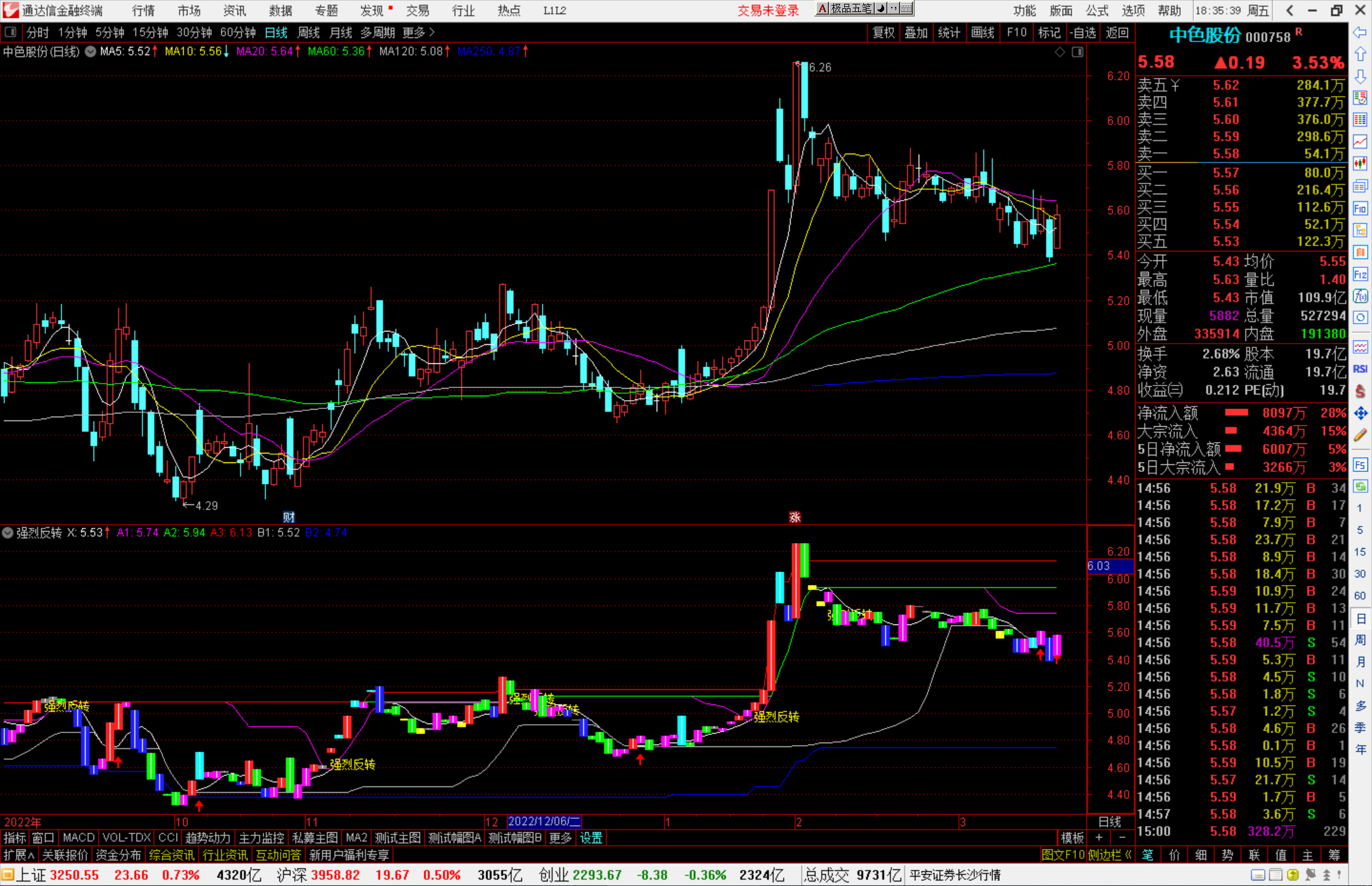Click the satellite dish icon in status bar
The image size is (1372, 886).
[x=1310, y=875]
